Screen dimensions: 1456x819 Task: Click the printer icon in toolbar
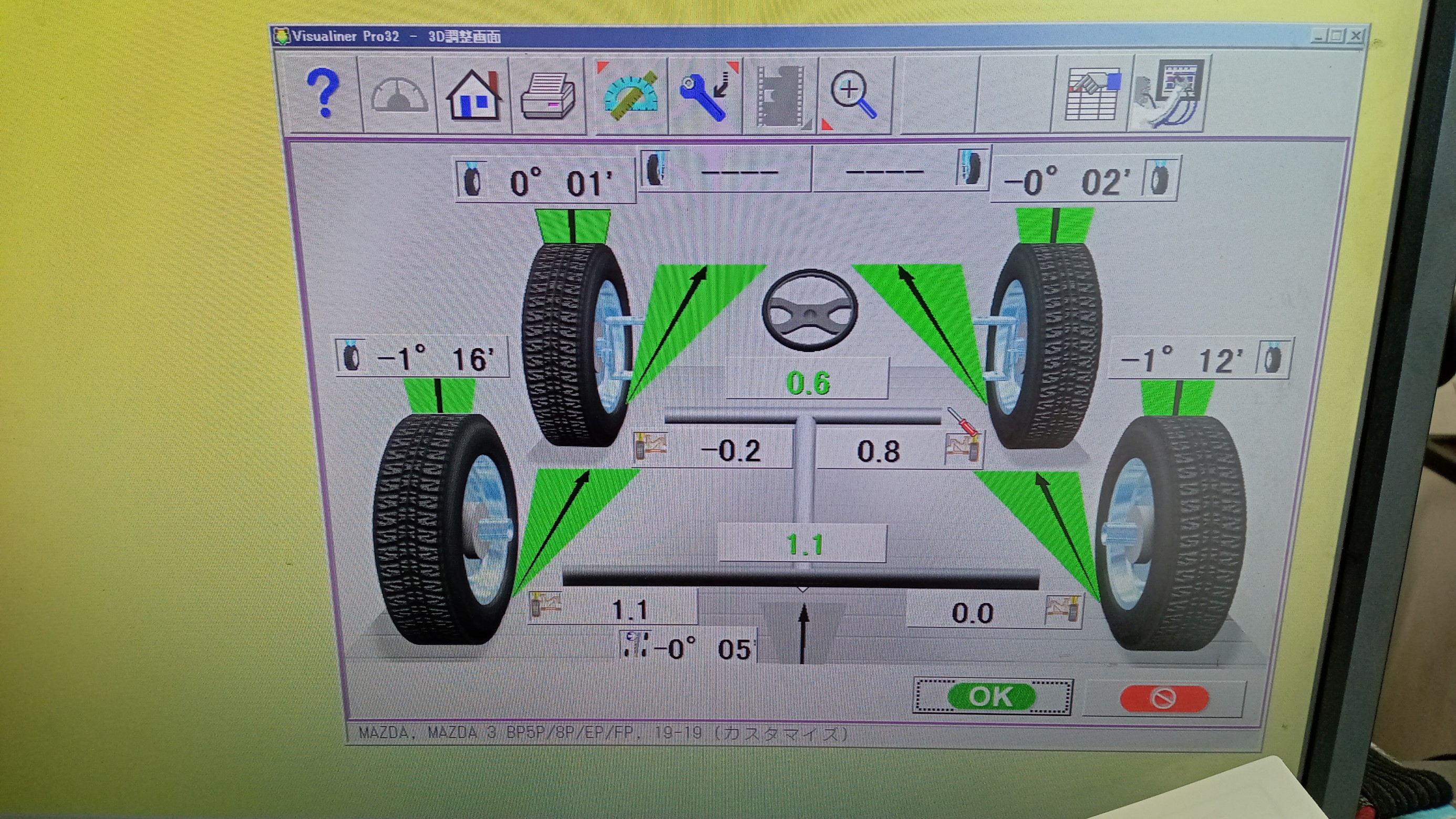click(548, 95)
